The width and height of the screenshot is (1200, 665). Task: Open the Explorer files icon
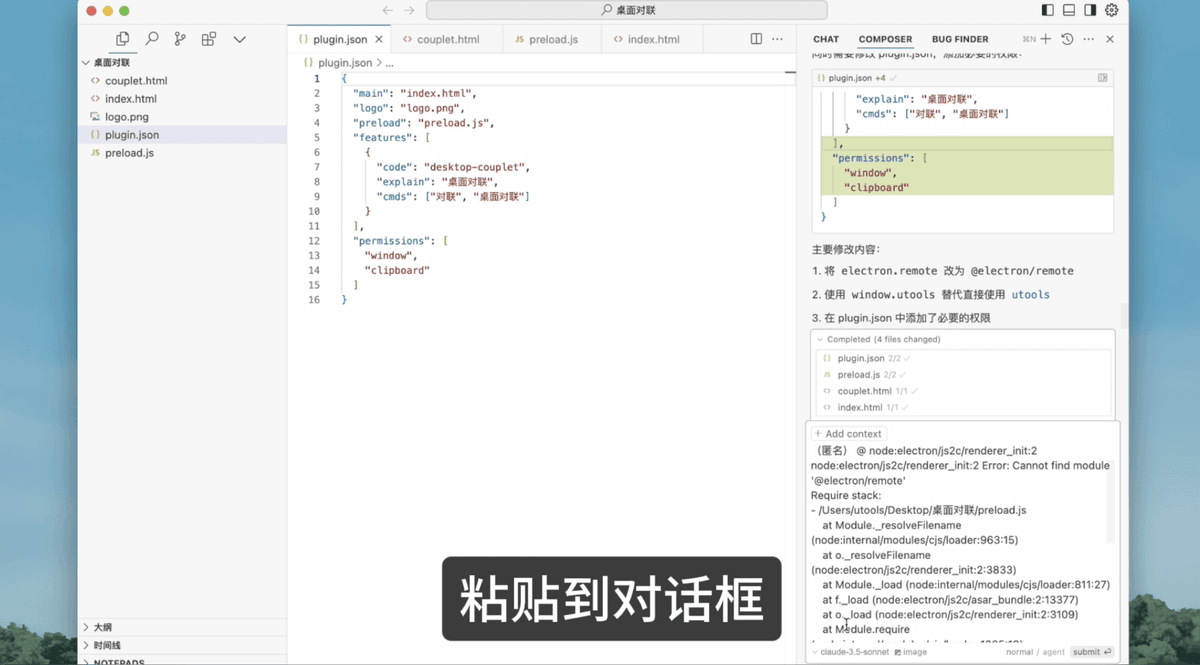click(122, 39)
